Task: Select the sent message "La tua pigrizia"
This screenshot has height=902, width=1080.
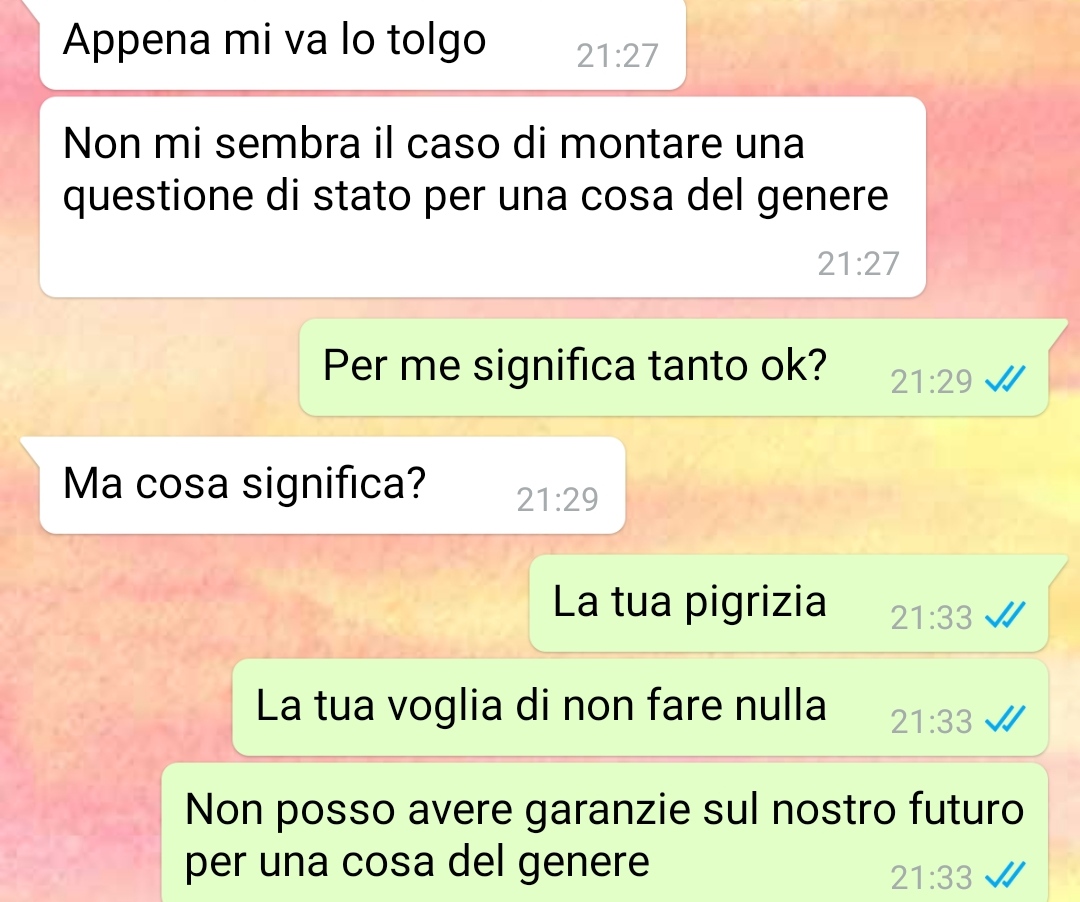Action: click(789, 603)
